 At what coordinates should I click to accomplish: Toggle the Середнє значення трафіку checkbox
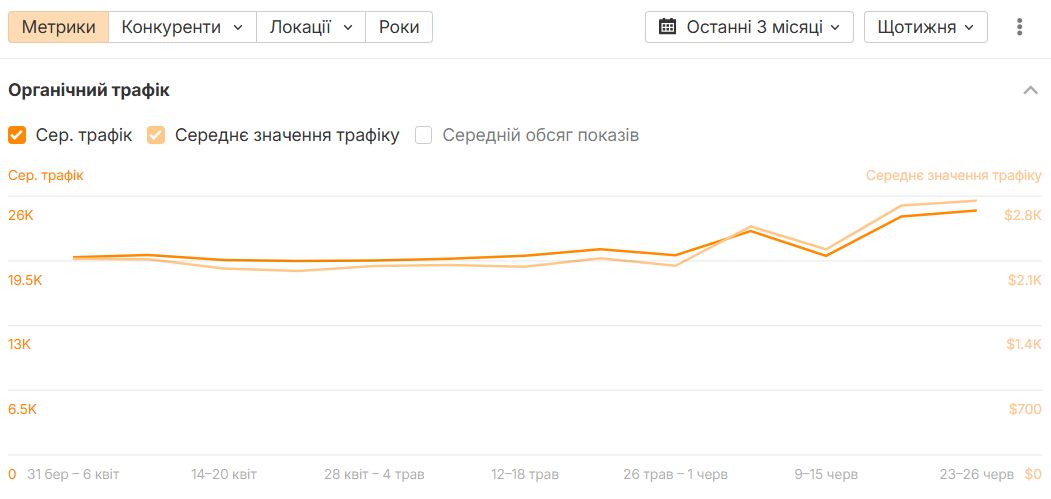156,135
